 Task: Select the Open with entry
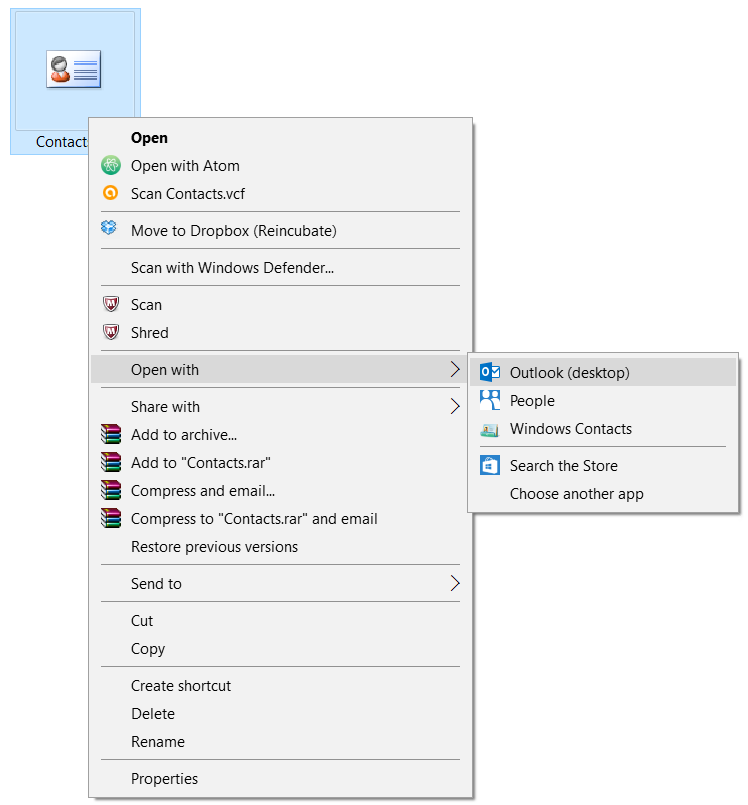click(x=280, y=369)
